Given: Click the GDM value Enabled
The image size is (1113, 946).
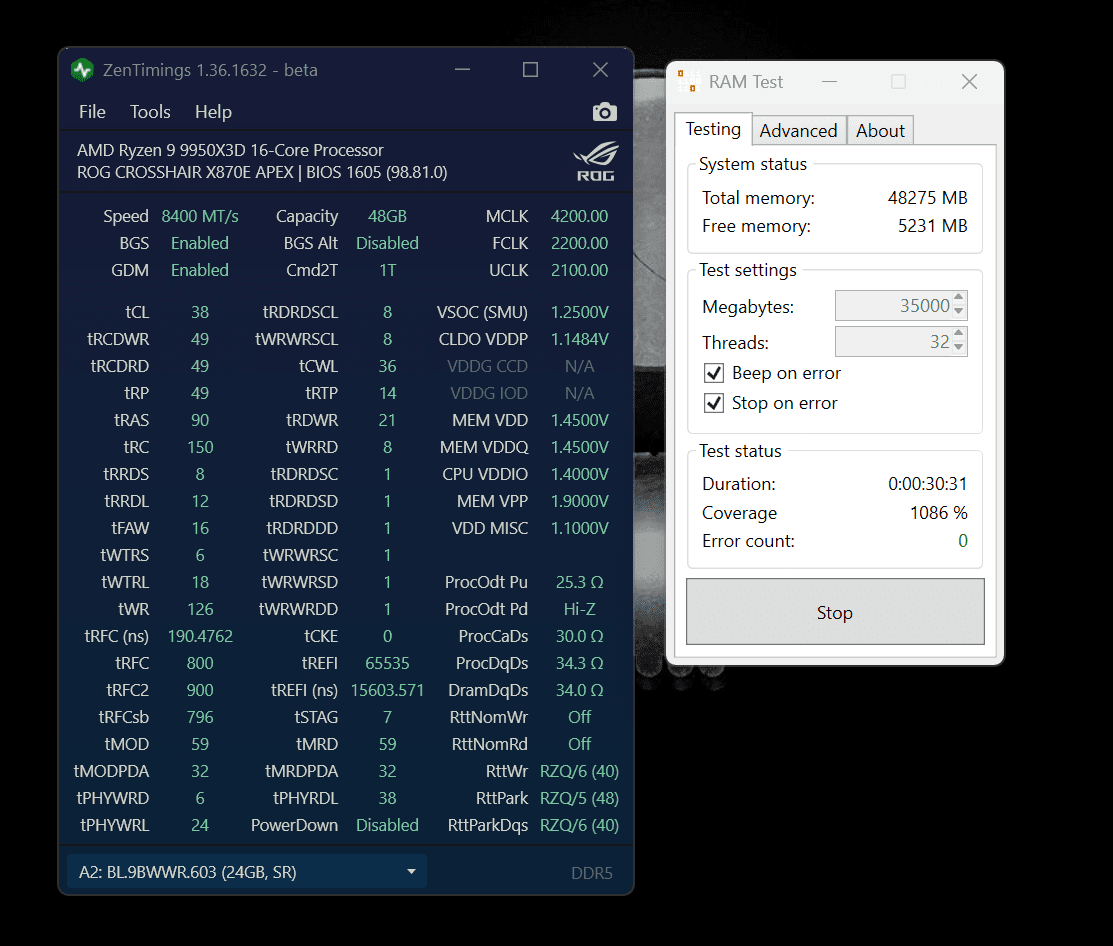Looking at the screenshot, I should tap(200, 270).
